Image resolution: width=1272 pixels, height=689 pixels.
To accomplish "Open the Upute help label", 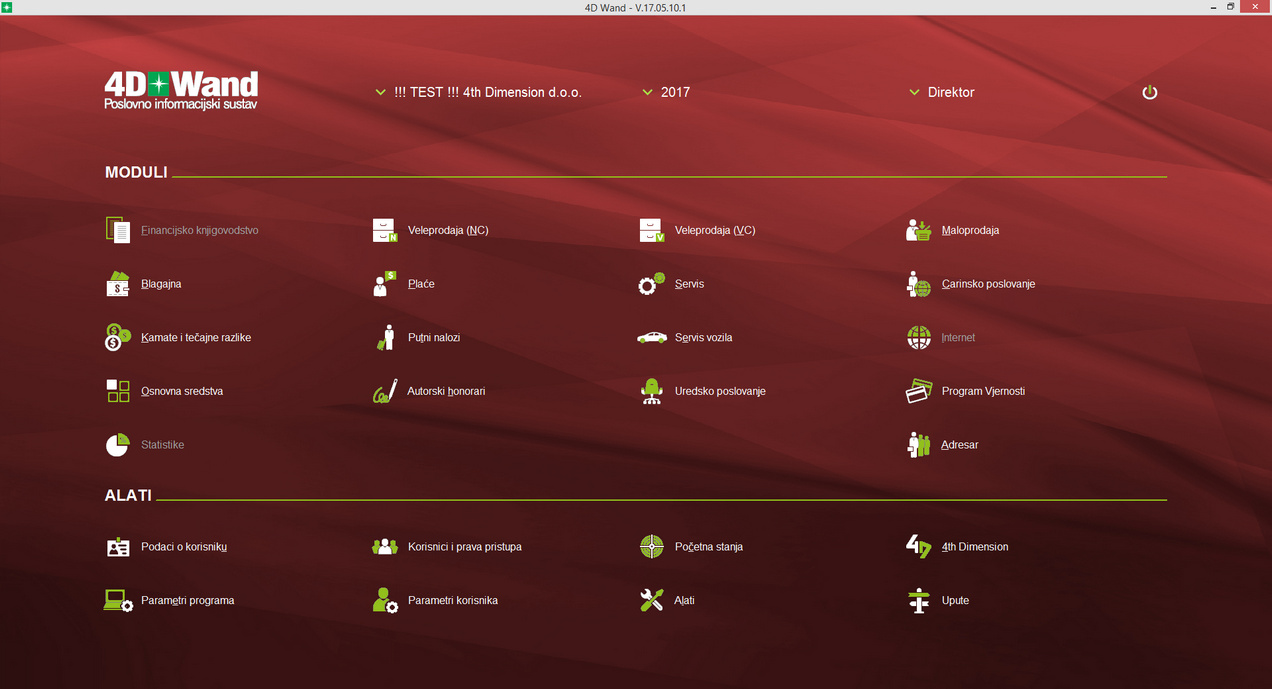I will tap(955, 601).
